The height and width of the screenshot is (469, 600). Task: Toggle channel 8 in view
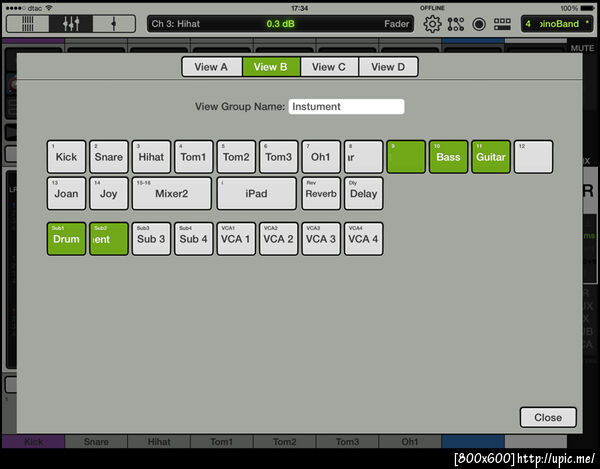(x=364, y=157)
